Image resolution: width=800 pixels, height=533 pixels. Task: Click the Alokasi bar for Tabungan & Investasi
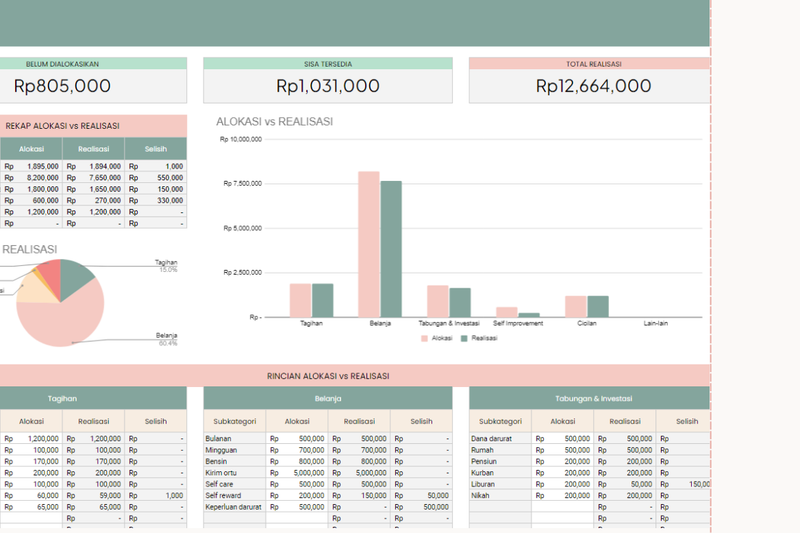[x=438, y=301]
